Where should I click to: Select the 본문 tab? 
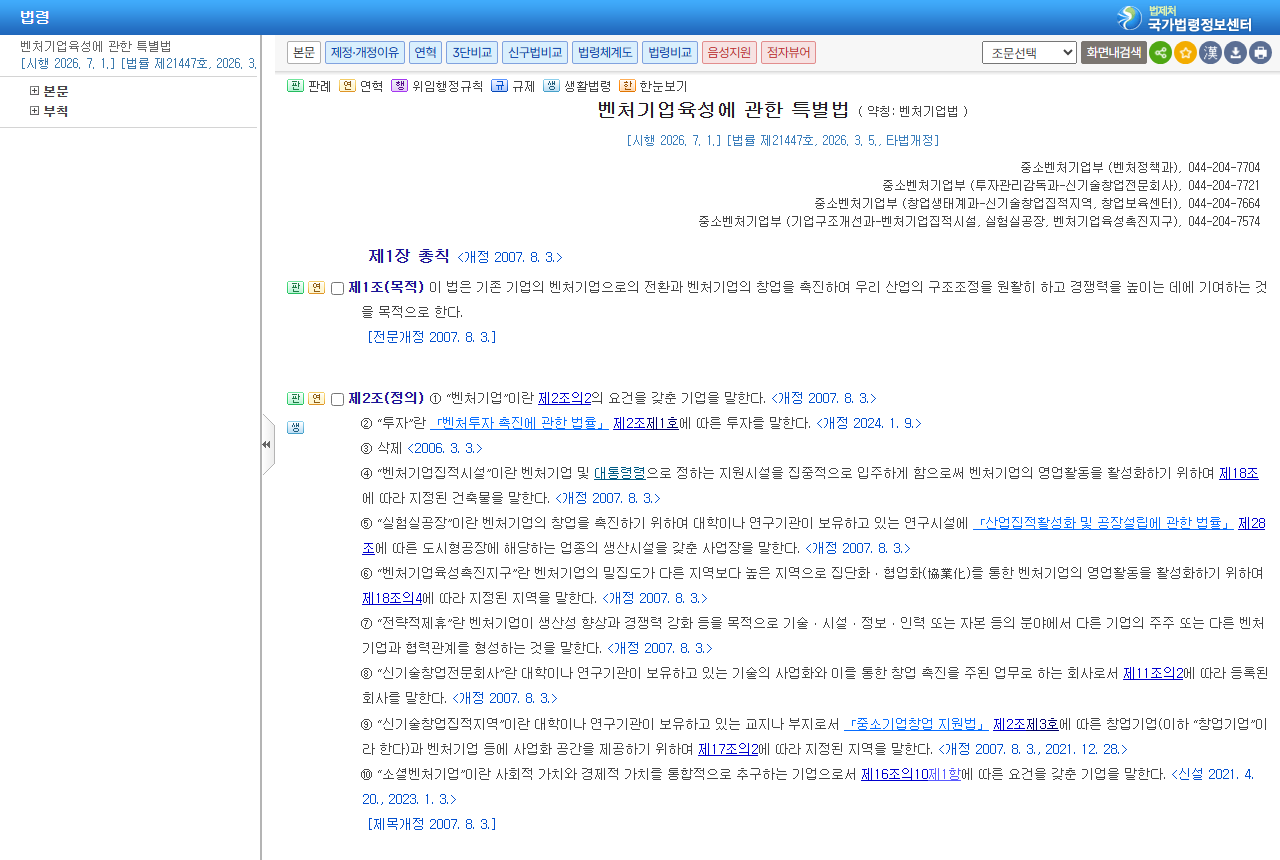pyautogui.click(x=304, y=52)
